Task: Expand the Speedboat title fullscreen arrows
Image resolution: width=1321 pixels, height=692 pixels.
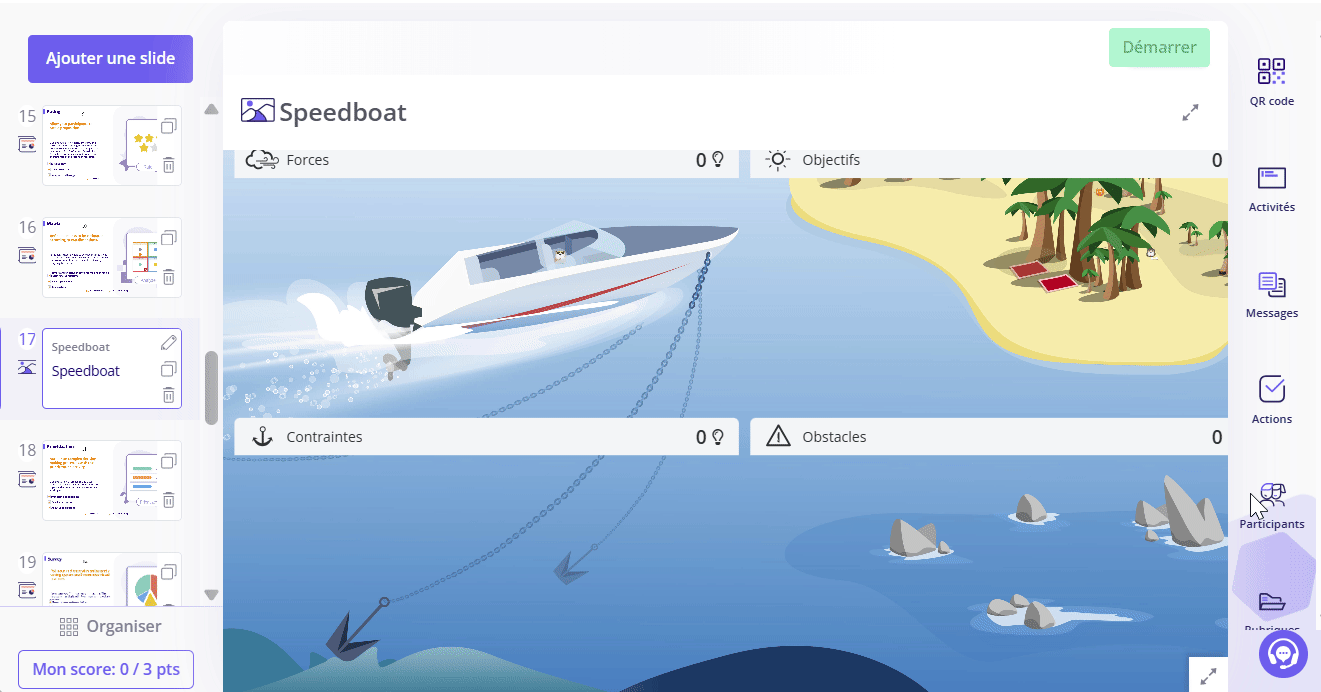Action: pos(1190,113)
